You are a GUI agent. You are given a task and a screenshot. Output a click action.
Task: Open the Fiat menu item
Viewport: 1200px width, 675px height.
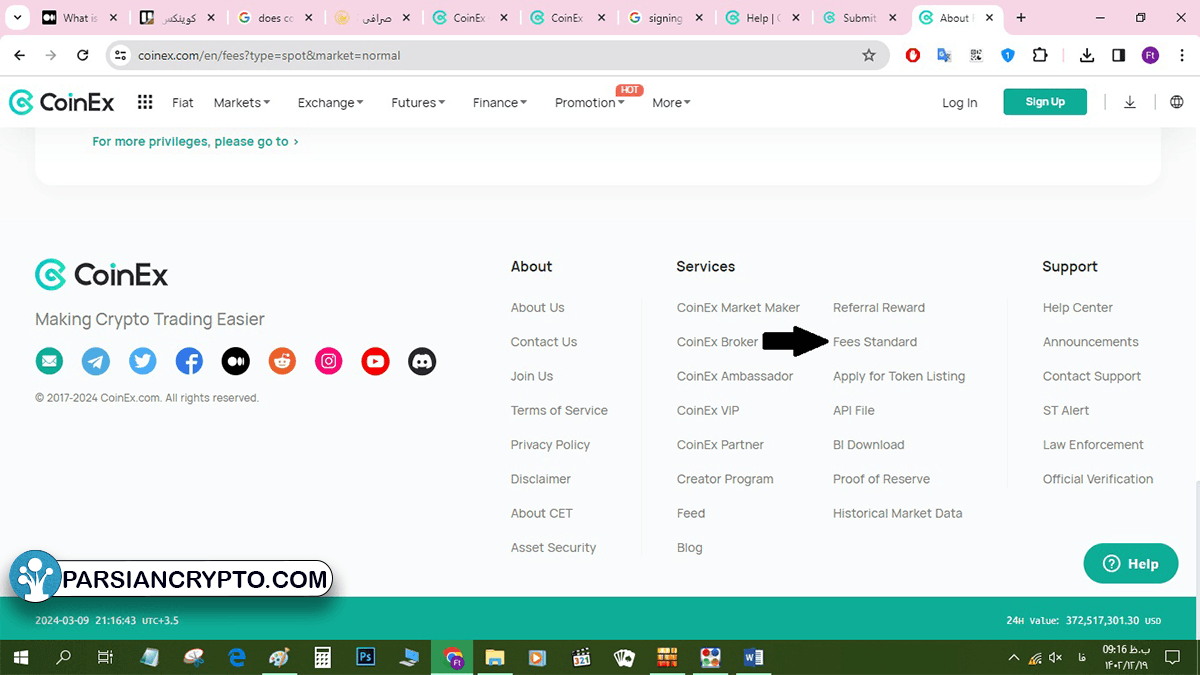(183, 102)
